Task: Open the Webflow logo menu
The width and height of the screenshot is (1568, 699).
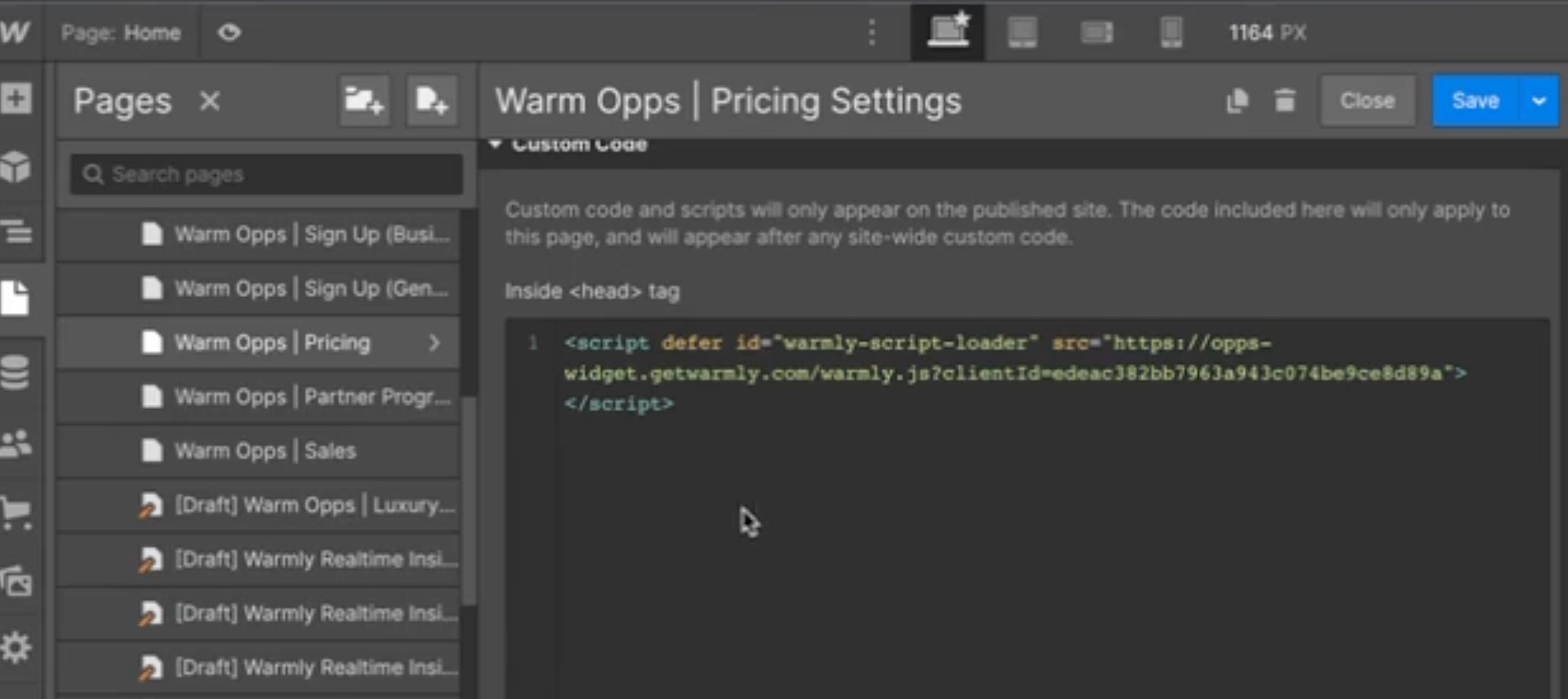Action: pyautogui.click(x=15, y=32)
